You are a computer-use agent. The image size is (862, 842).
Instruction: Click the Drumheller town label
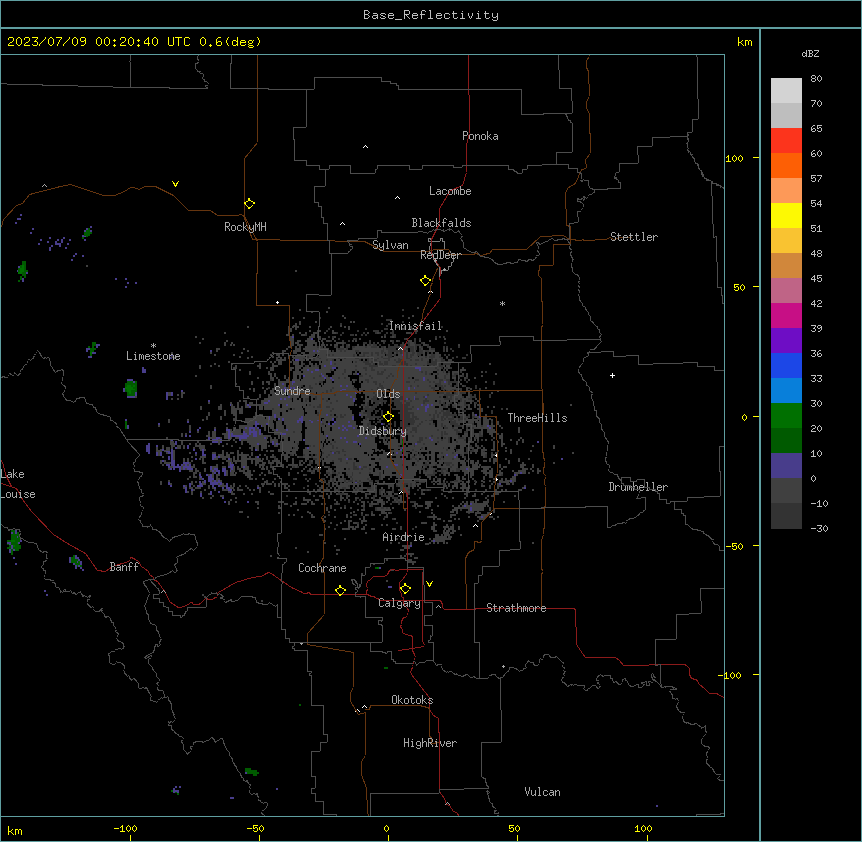[x=638, y=487]
